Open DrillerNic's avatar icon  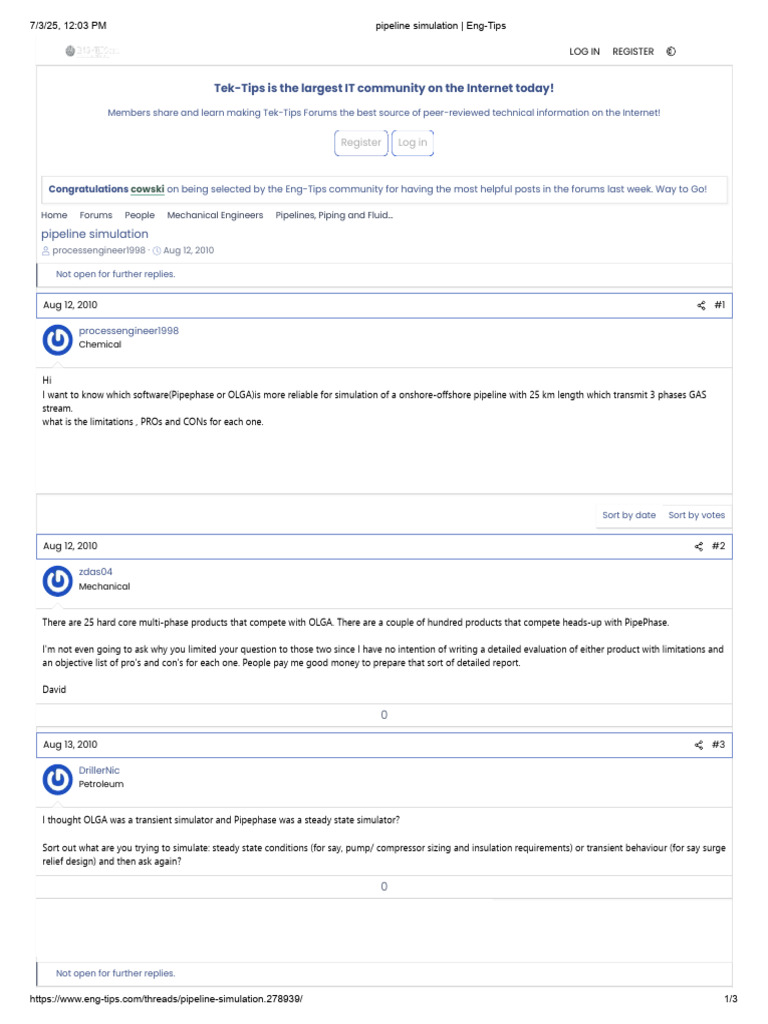pyautogui.click(x=58, y=780)
